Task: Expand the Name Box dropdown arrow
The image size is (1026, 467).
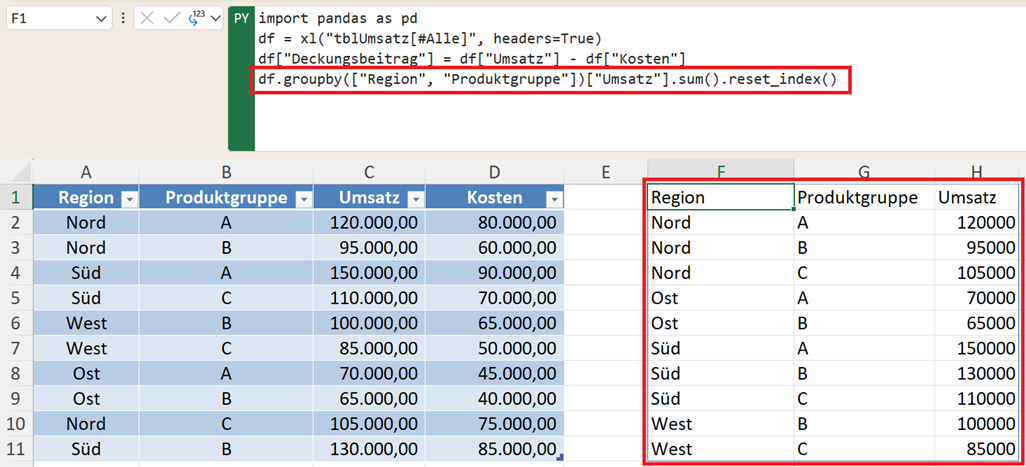Action: click(101, 19)
